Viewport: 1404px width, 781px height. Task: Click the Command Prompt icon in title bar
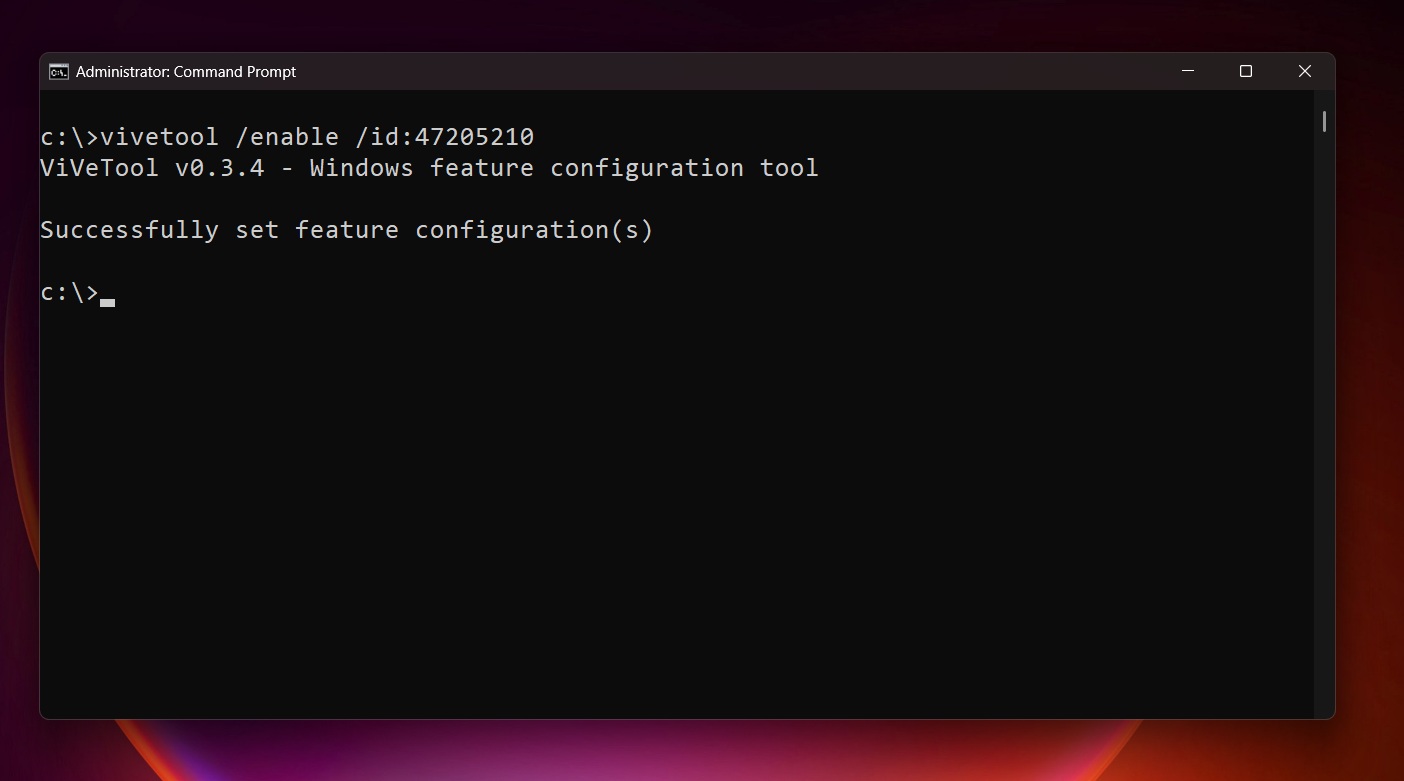[x=59, y=72]
